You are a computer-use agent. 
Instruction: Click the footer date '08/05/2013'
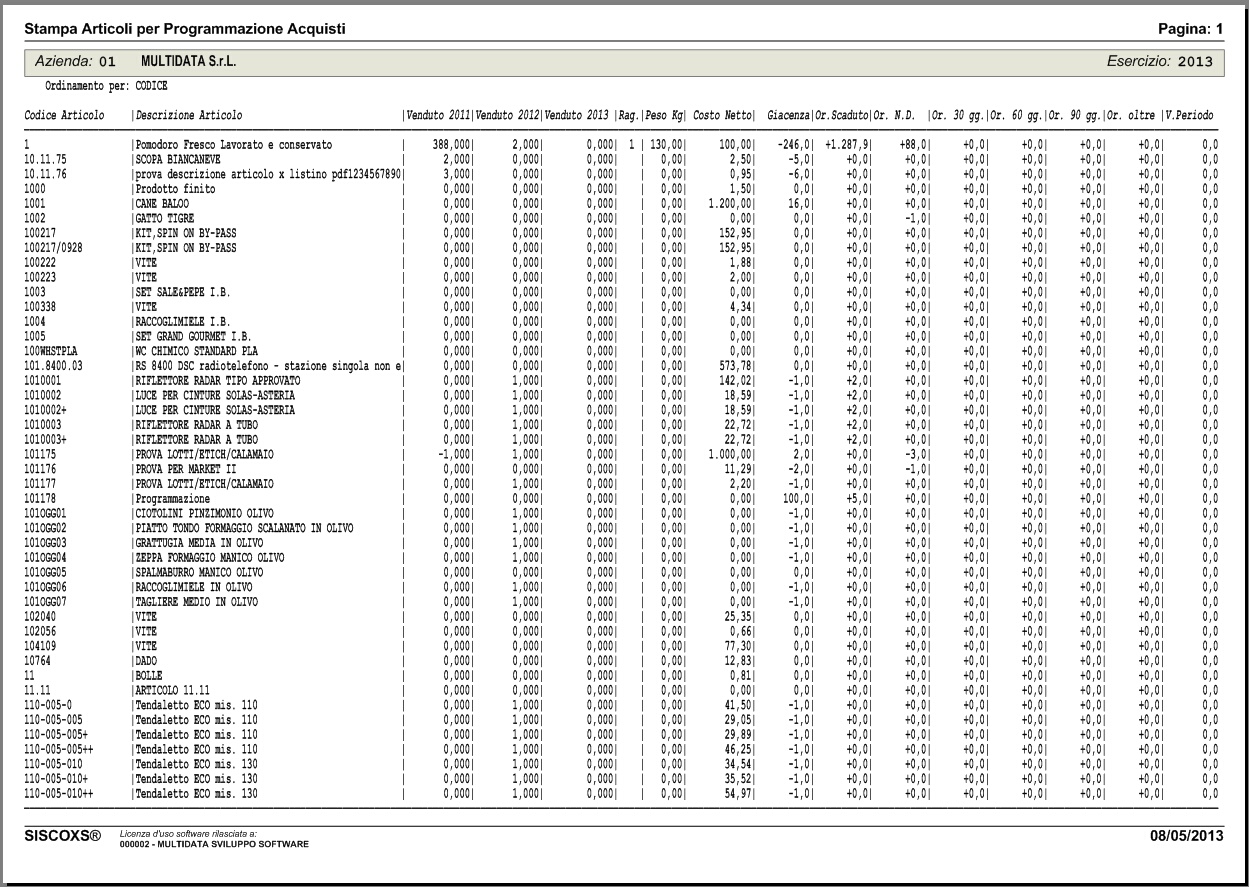coord(1187,836)
